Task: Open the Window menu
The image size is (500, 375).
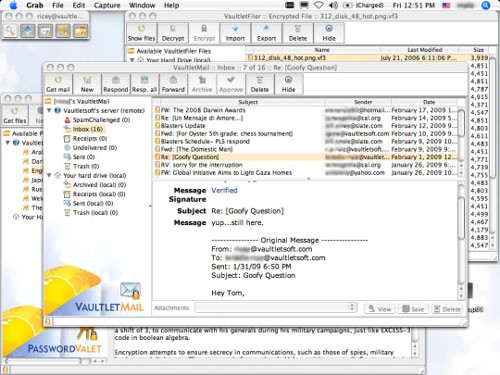Action: 142,5
